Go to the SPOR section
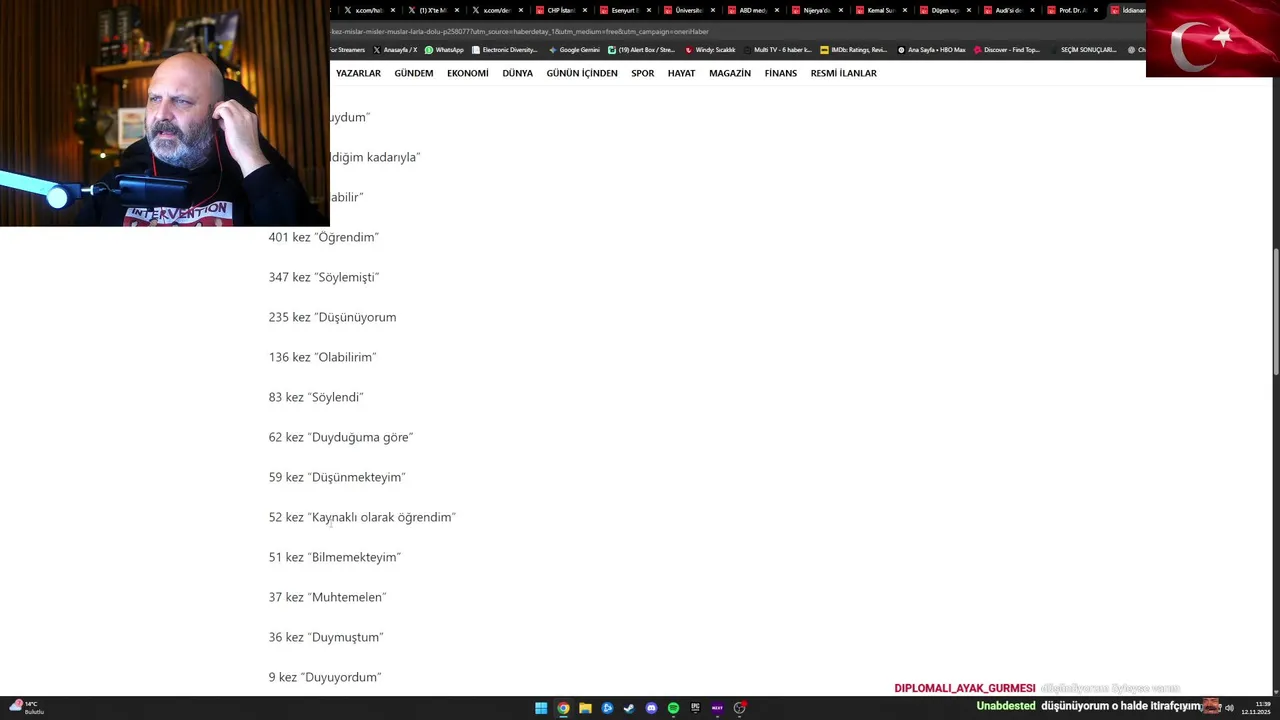 (643, 73)
